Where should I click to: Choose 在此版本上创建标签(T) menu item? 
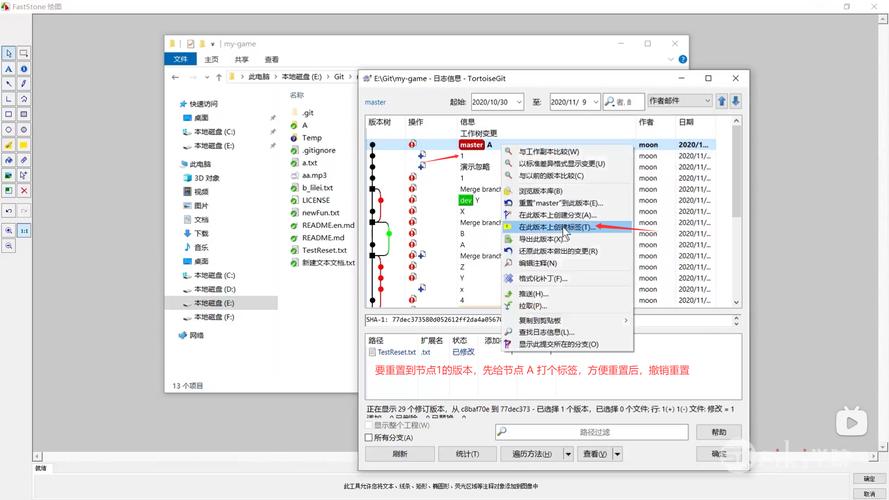(x=567, y=227)
